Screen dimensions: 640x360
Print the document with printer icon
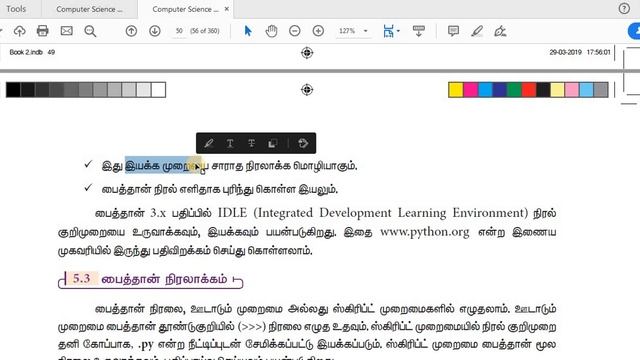(x=42, y=31)
